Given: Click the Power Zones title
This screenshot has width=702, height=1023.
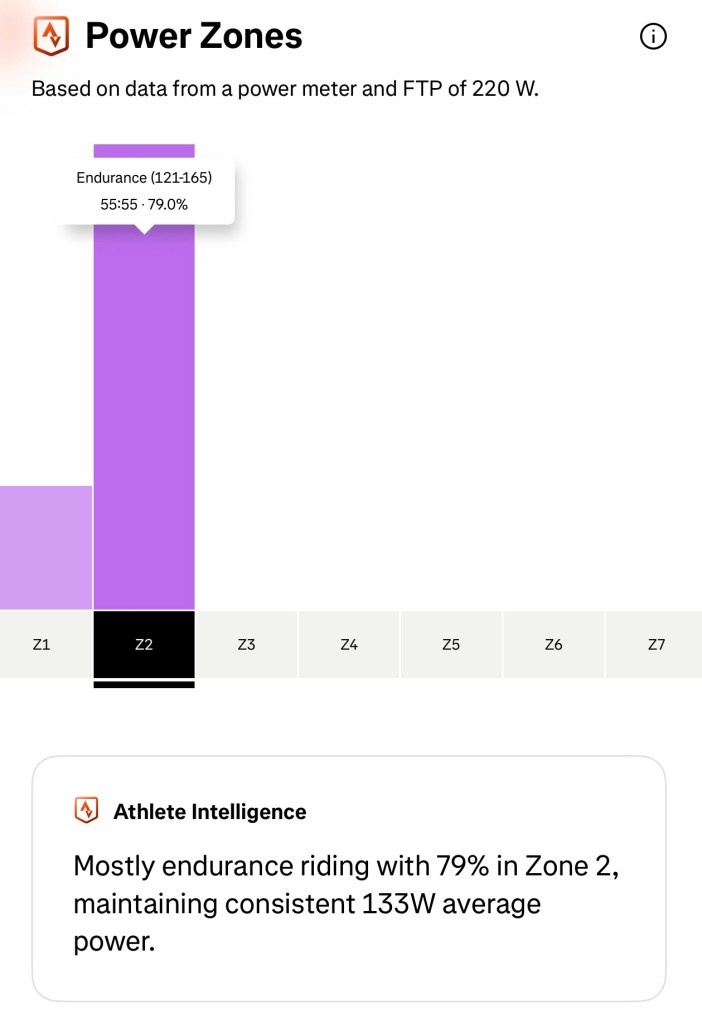Looking at the screenshot, I should pyautogui.click(x=194, y=37).
